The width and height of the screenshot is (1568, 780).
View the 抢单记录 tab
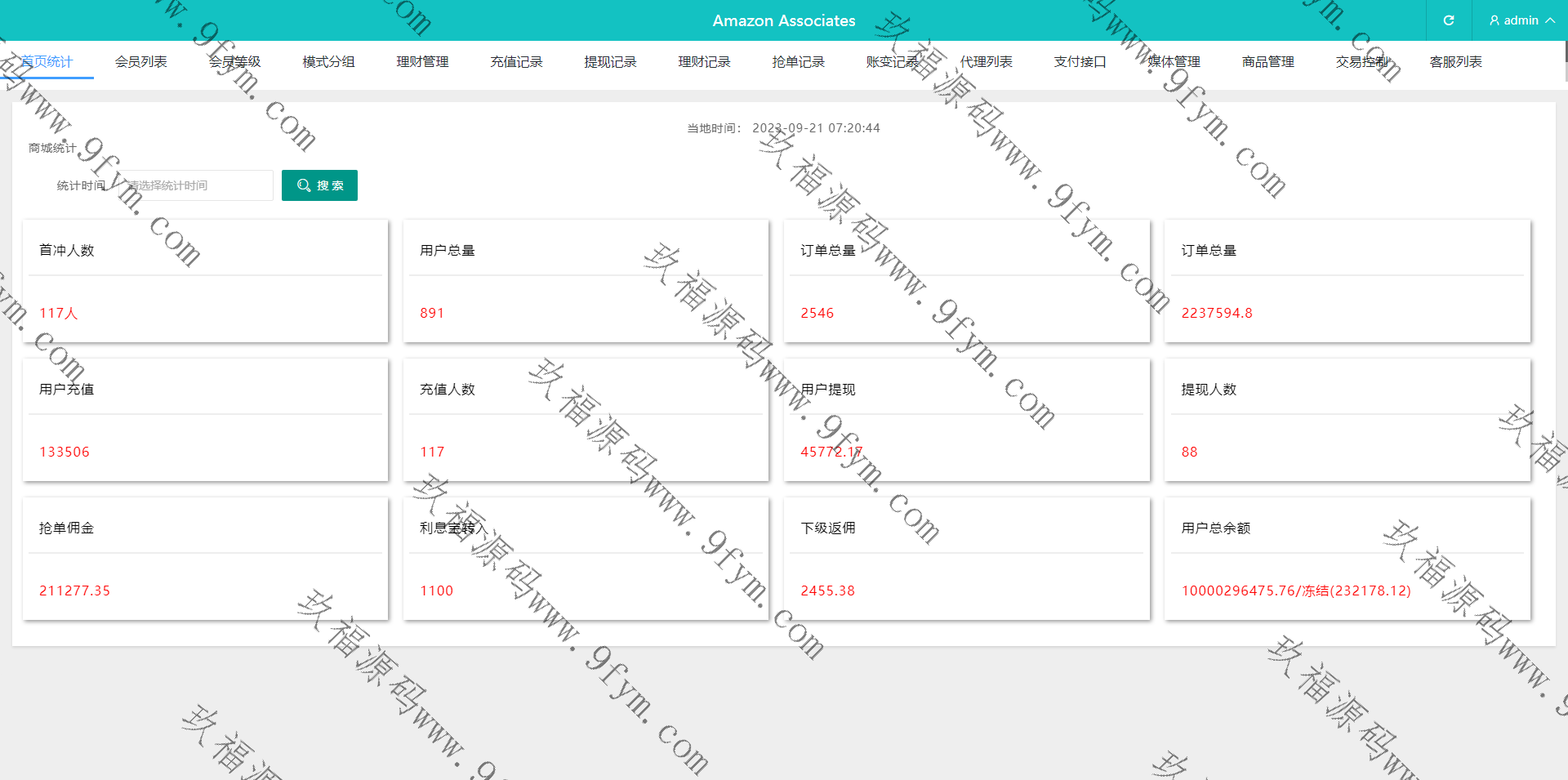point(798,62)
